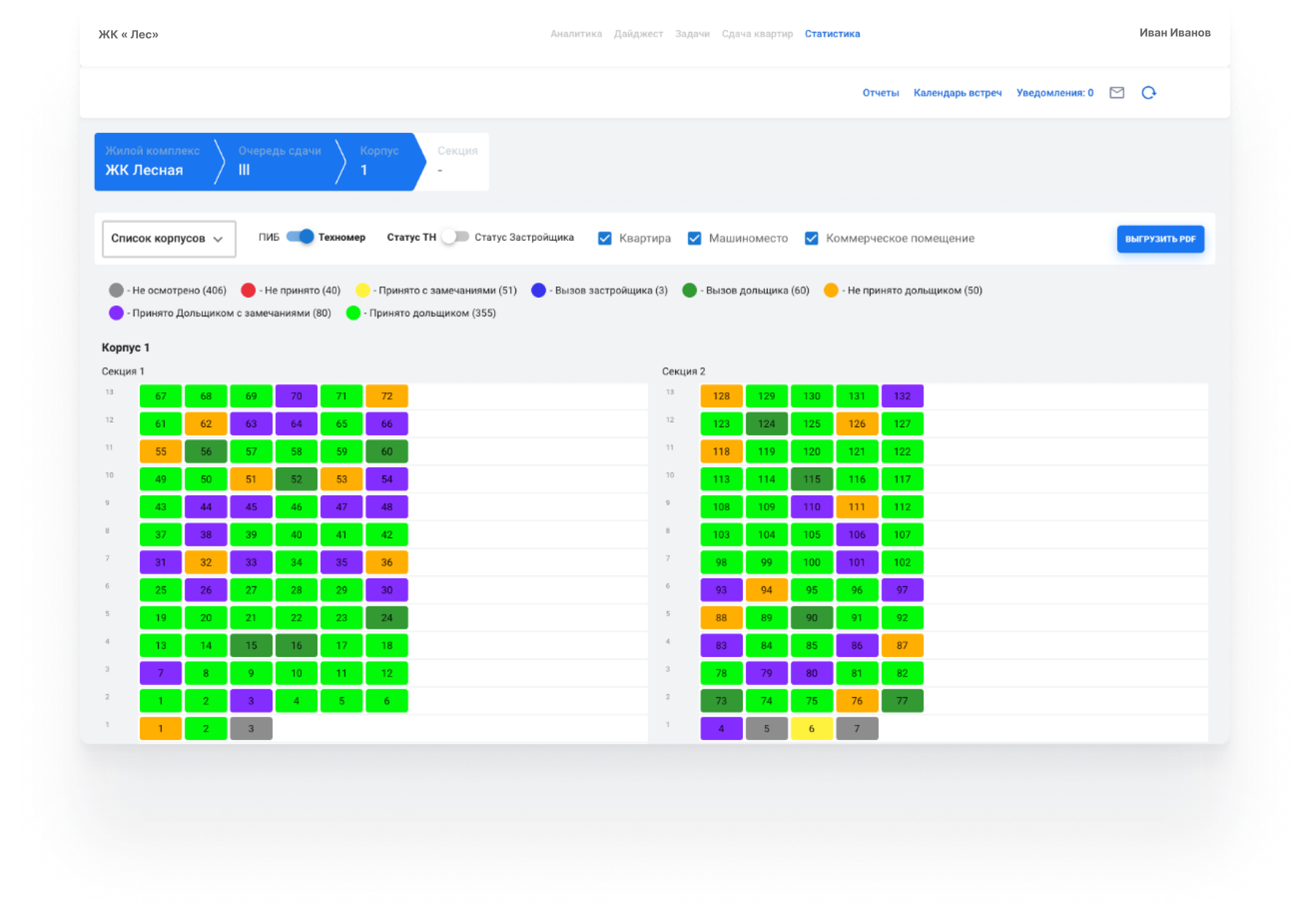1310x924 pixels.
Task: Uncheck the Машиноместо checkbox
Action: (x=694, y=238)
